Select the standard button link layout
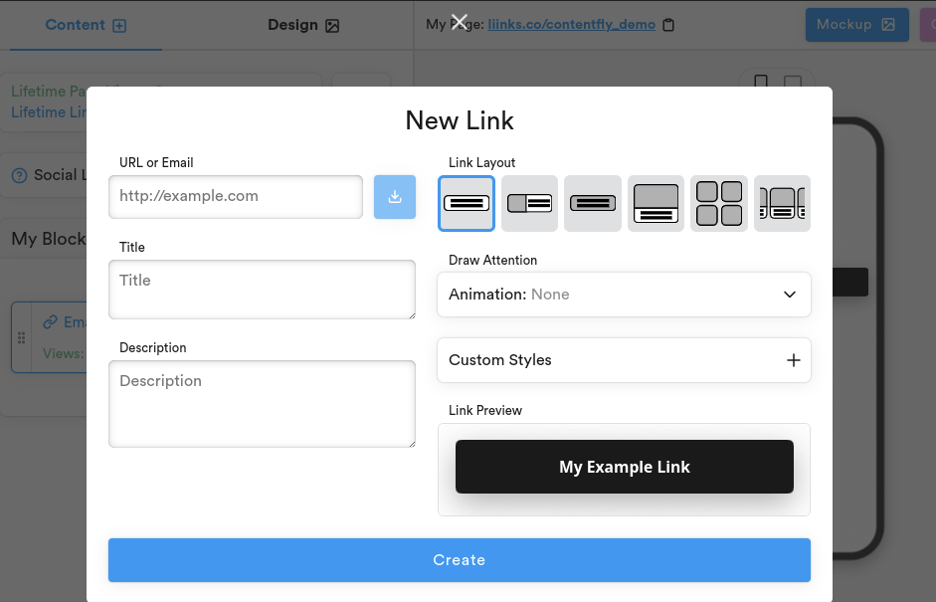The height and width of the screenshot is (602, 936). [x=466, y=203]
